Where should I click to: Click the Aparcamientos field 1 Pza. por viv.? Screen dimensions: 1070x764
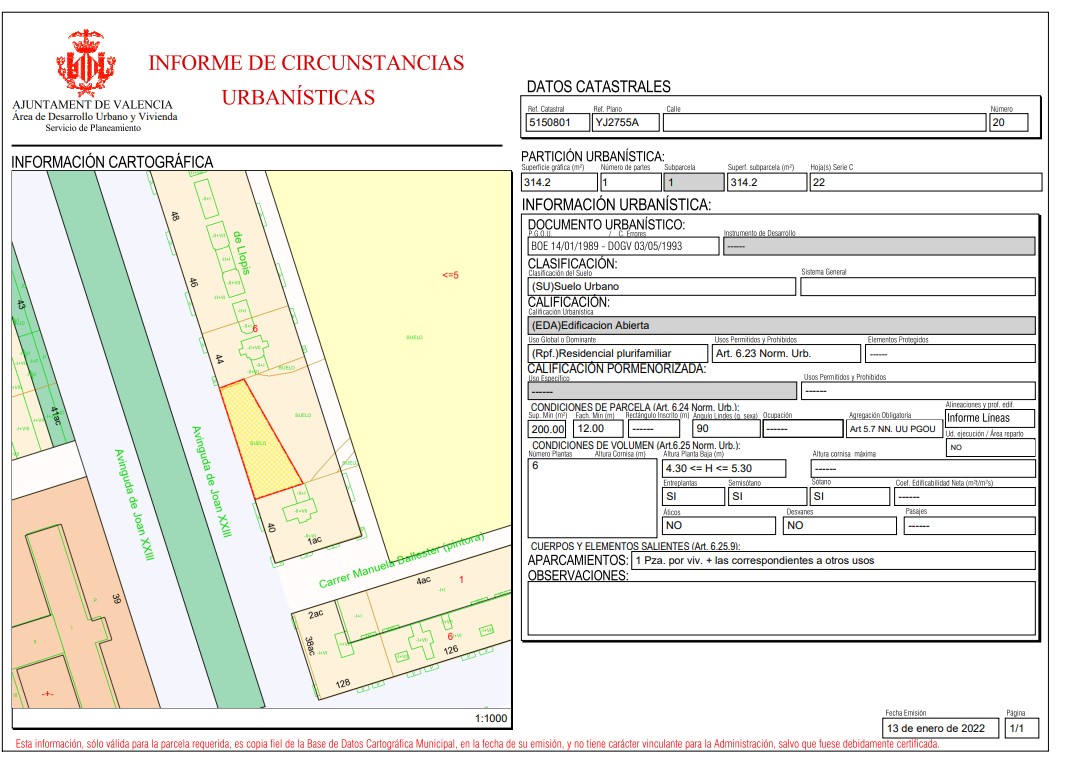pos(833,561)
